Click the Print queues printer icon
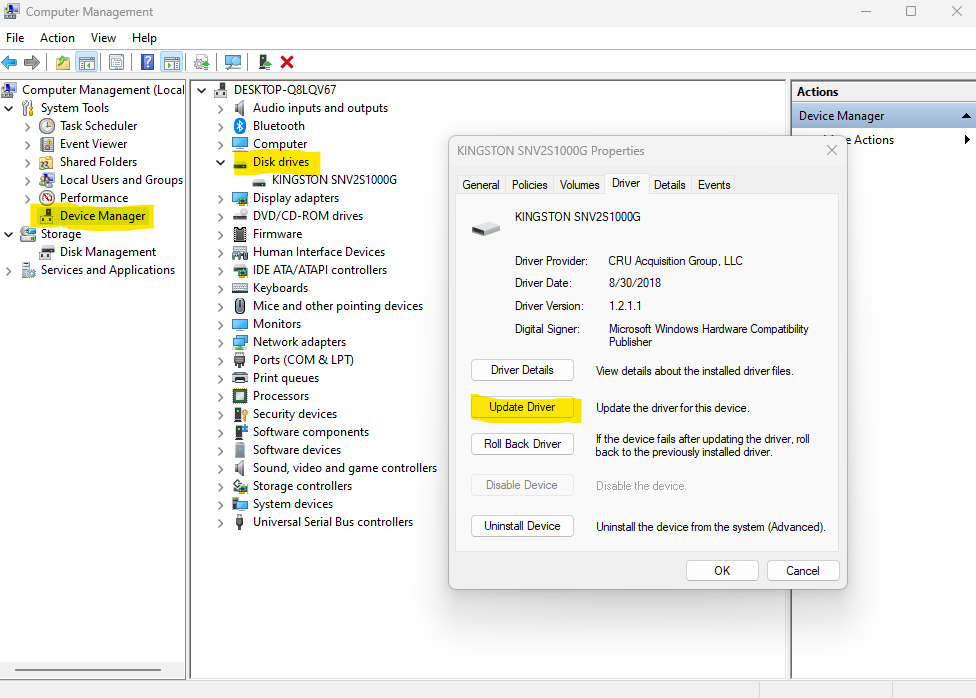 click(x=240, y=378)
